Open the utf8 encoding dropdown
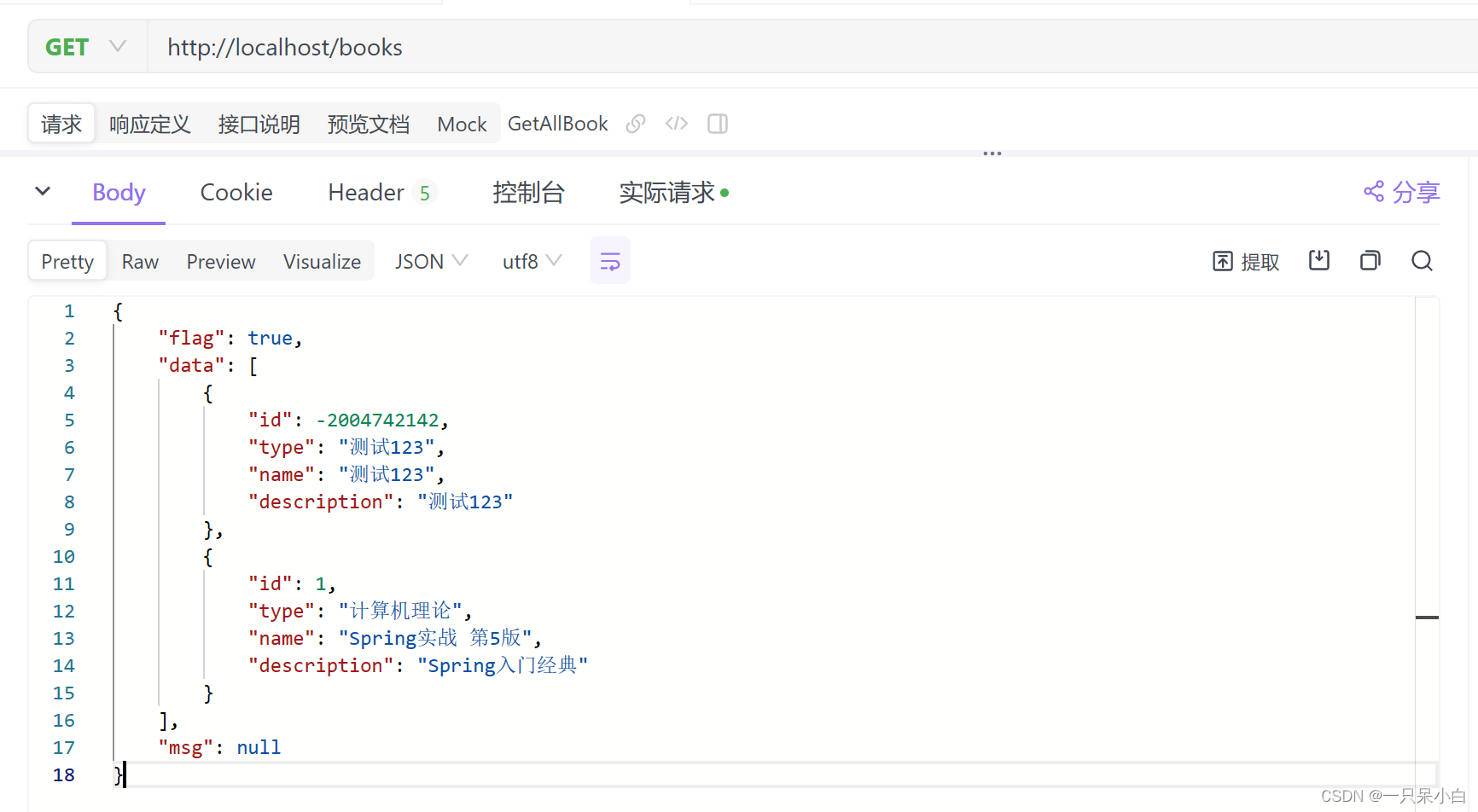This screenshot has height=812, width=1478. coord(530,261)
